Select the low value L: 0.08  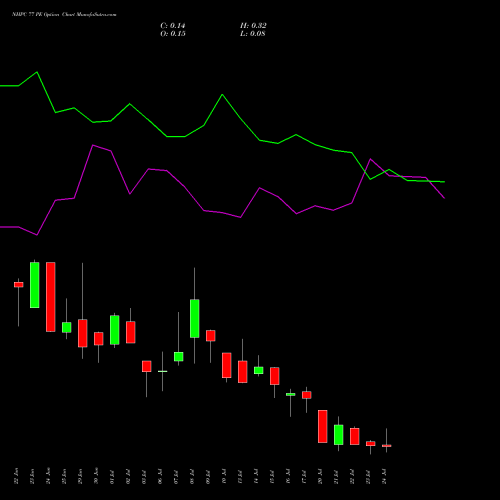(x=253, y=34)
